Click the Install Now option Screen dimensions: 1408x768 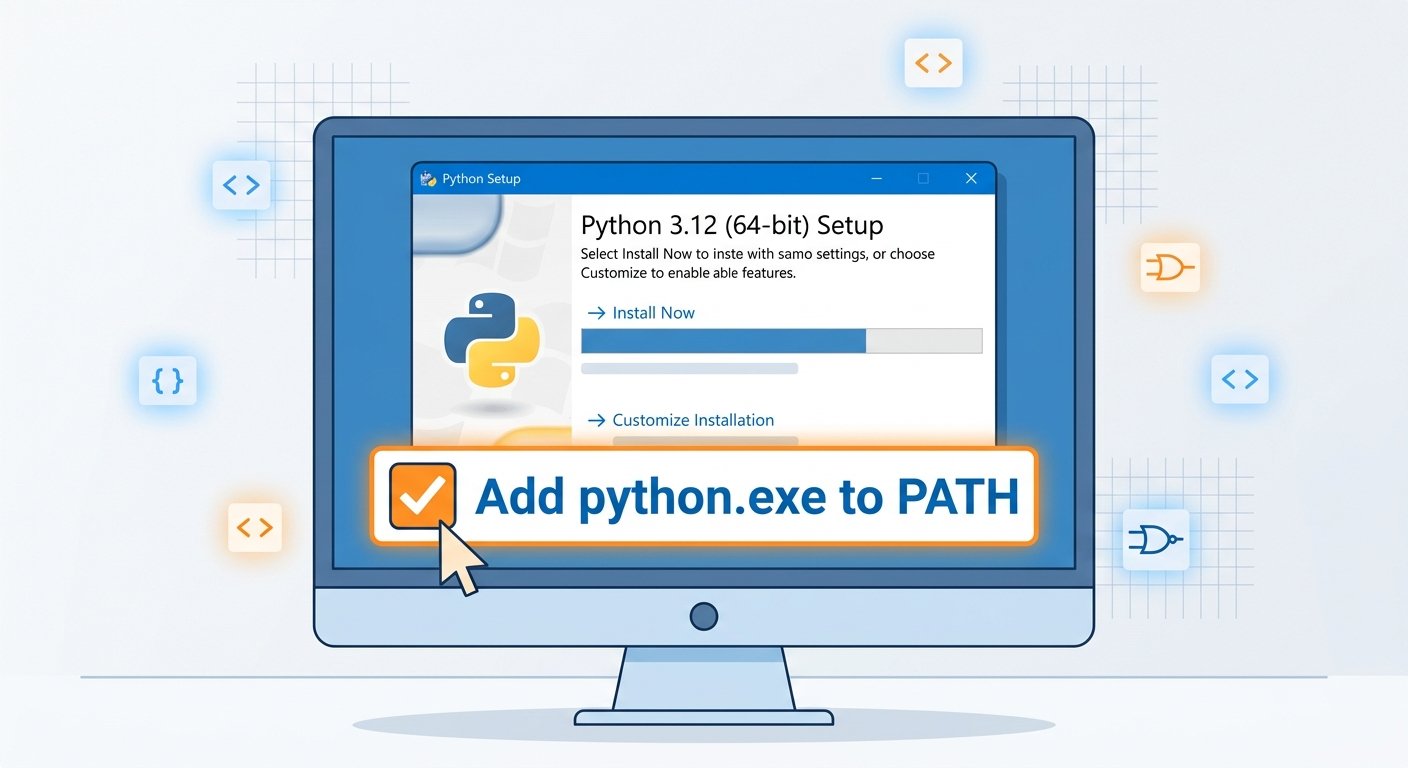click(640, 313)
